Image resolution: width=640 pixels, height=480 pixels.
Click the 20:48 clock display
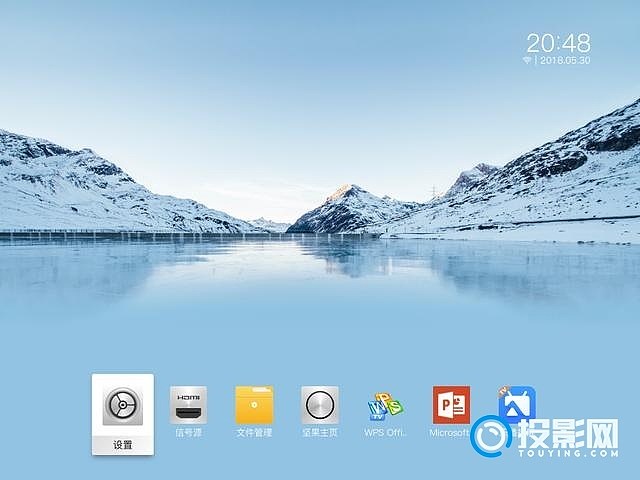coord(558,42)
